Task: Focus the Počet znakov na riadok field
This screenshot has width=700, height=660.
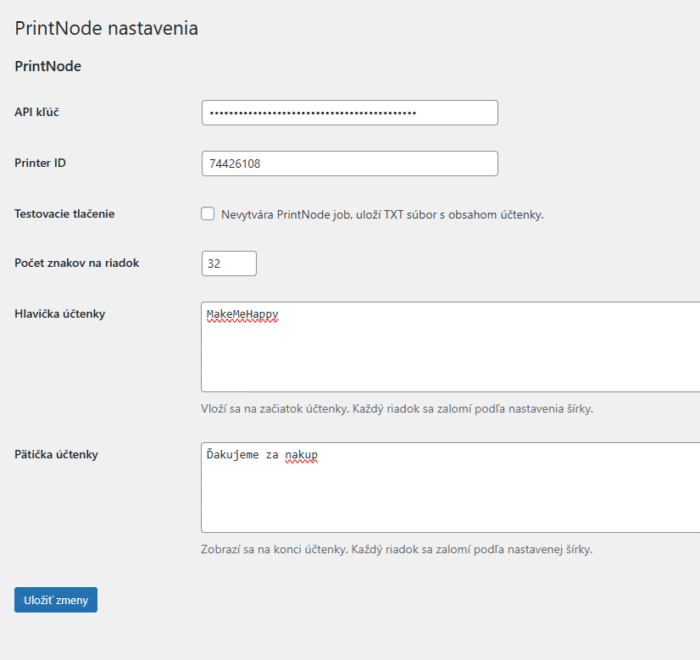Action: [229, 263]
